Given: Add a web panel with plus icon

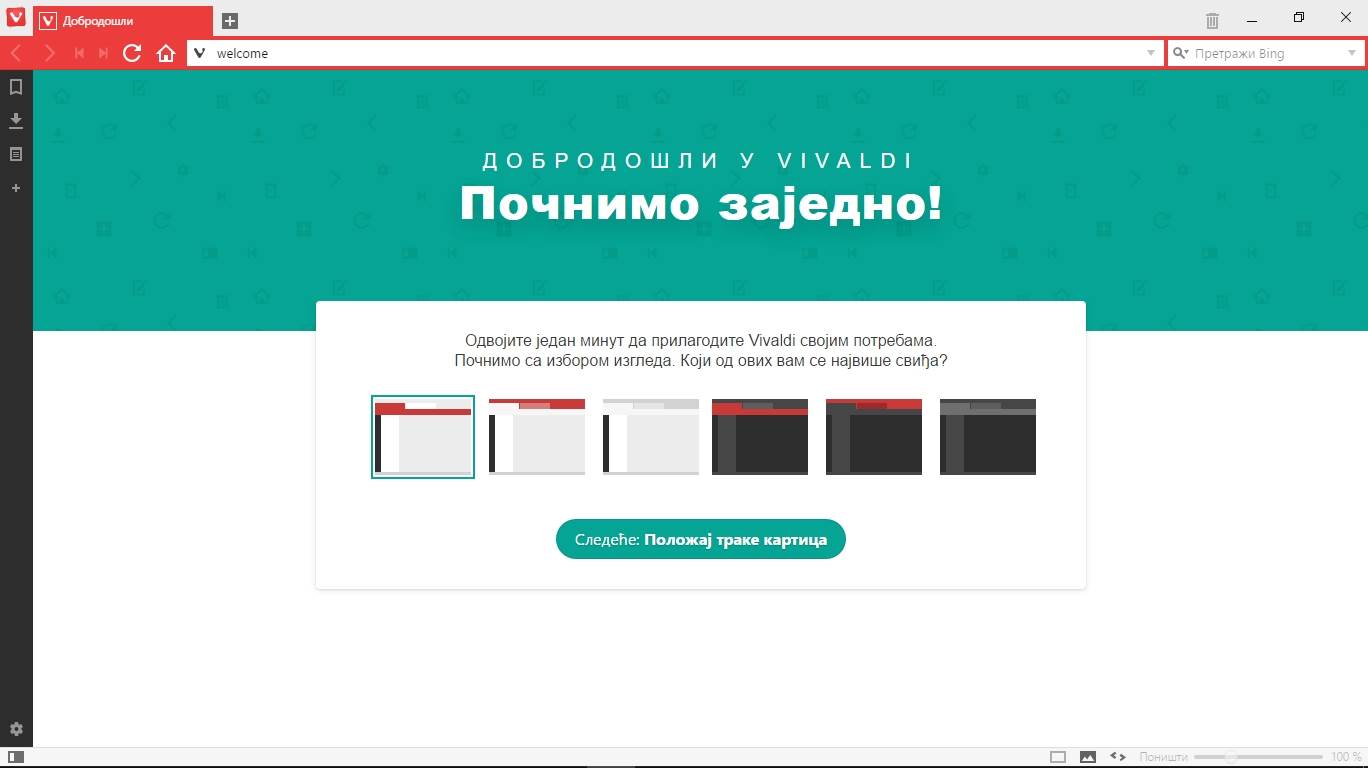Looking at the screenshot, I should coord(16,188).
